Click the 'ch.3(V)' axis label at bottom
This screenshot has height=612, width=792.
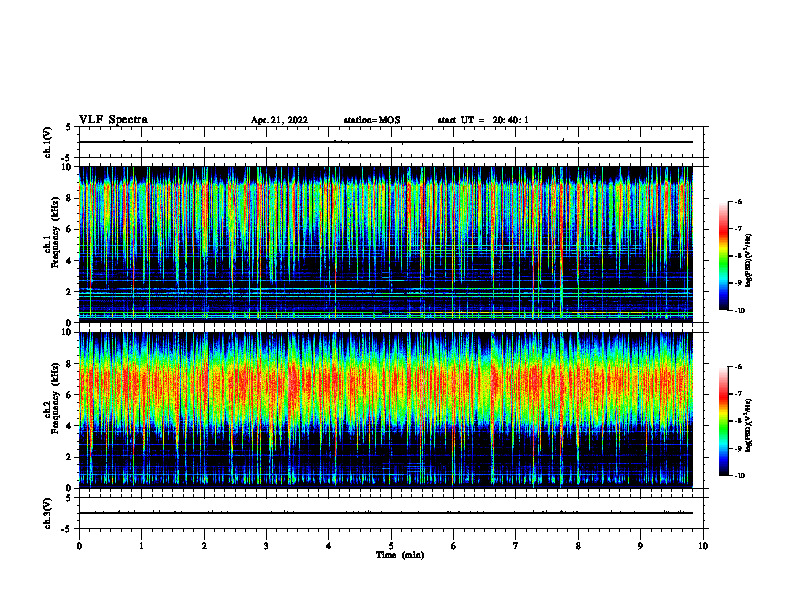(x=47, y=513)
